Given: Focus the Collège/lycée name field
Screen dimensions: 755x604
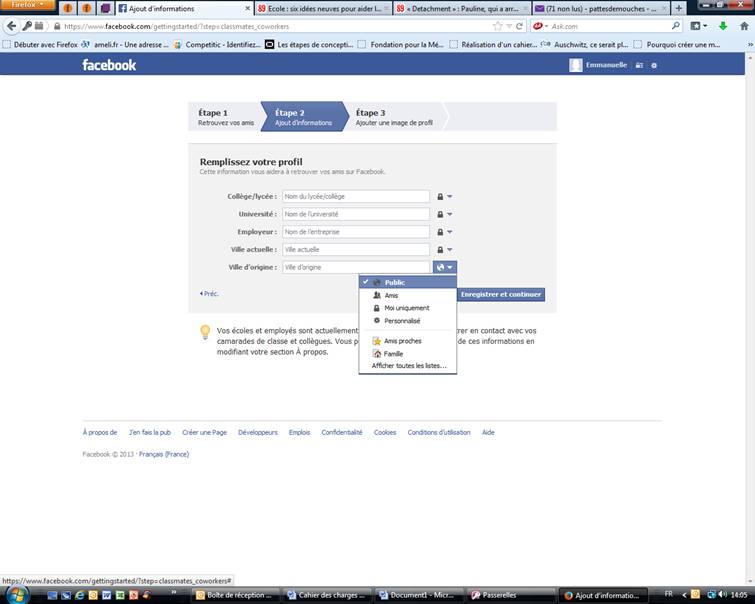Looking at the screenshot, I should 356,197.
